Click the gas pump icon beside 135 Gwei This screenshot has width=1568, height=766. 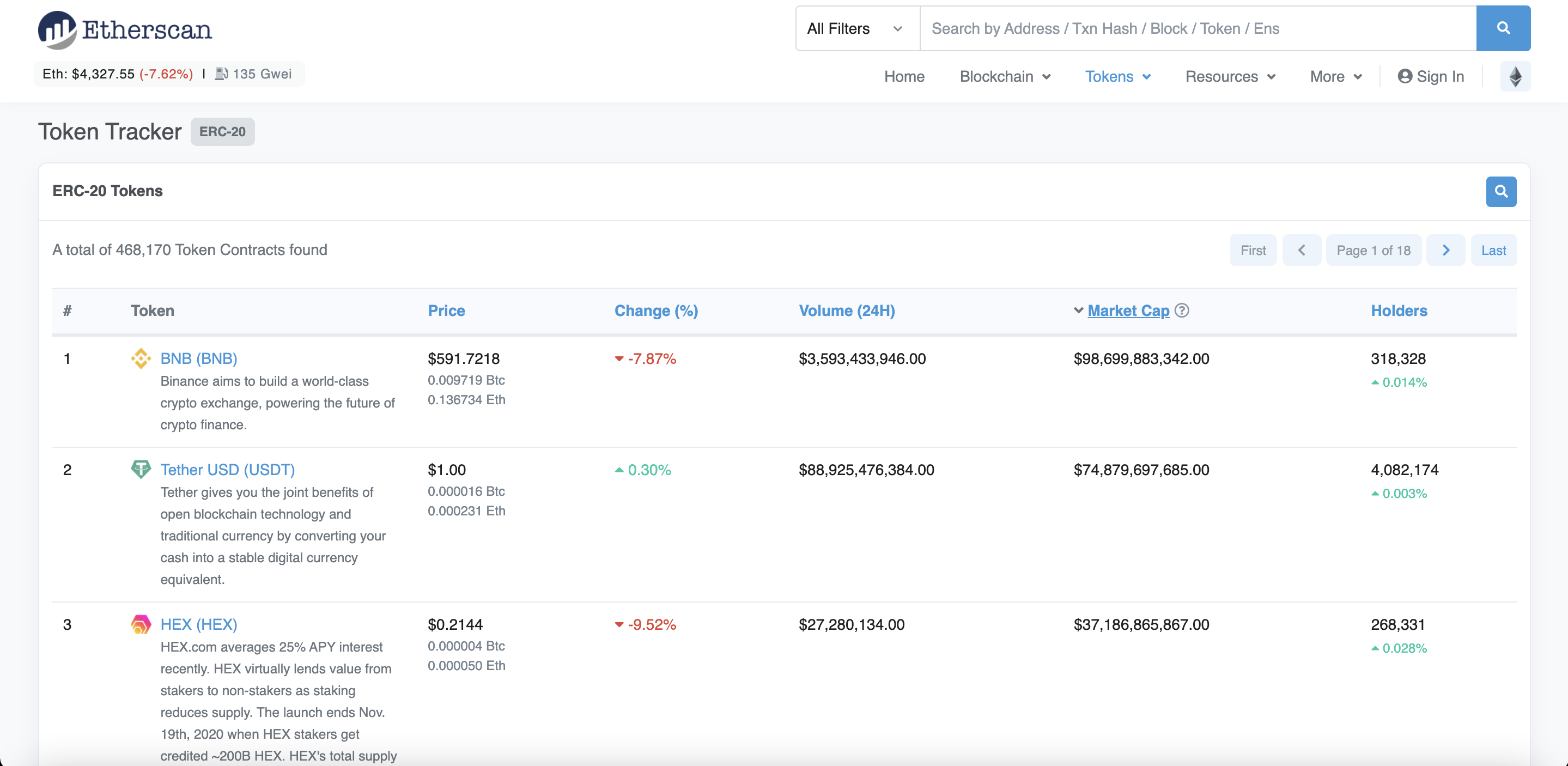pos(222,74)
